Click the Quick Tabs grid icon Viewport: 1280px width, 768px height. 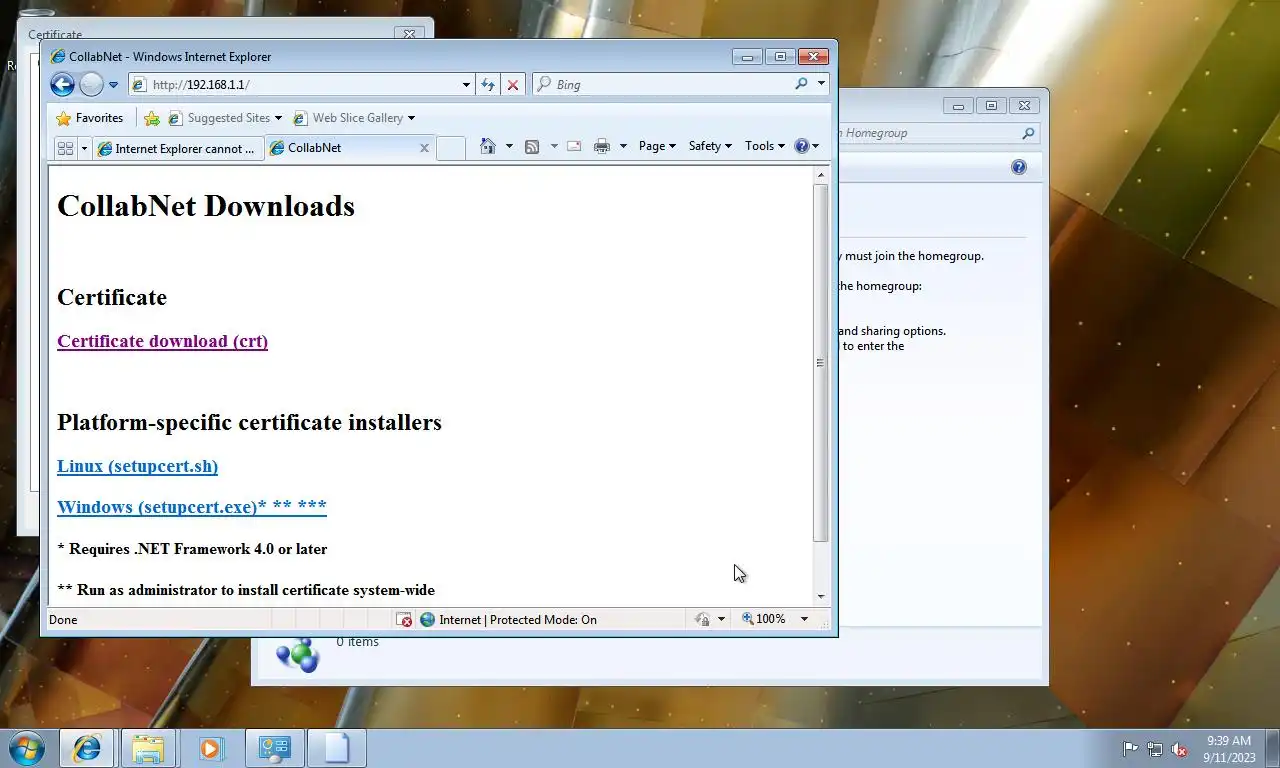click(65, 148)
